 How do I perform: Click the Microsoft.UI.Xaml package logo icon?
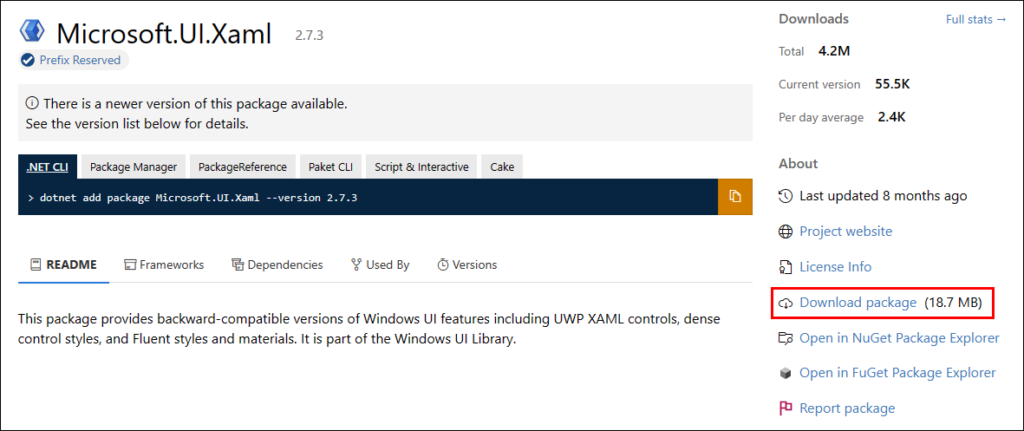point(32,32)
